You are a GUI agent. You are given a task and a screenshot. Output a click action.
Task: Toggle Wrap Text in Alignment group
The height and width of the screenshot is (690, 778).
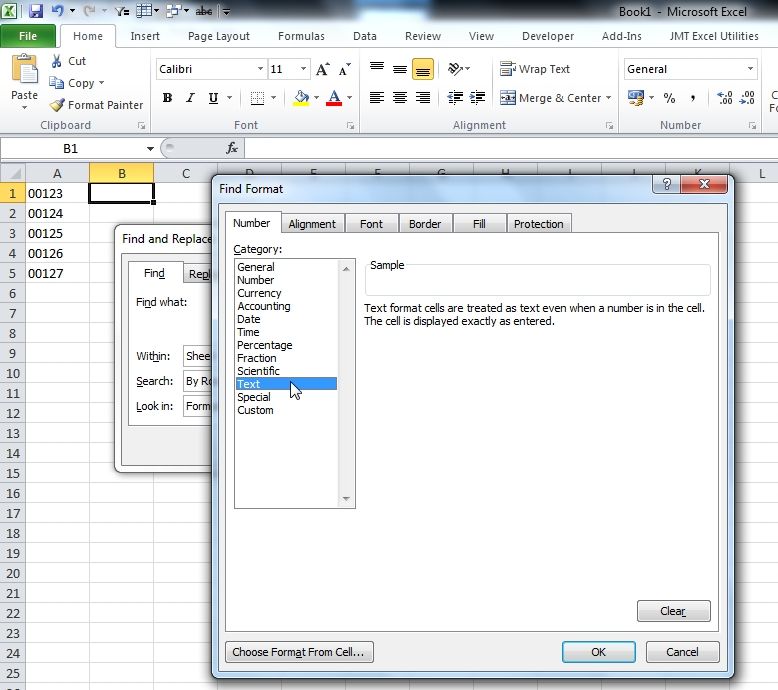(x=535, y=69)
